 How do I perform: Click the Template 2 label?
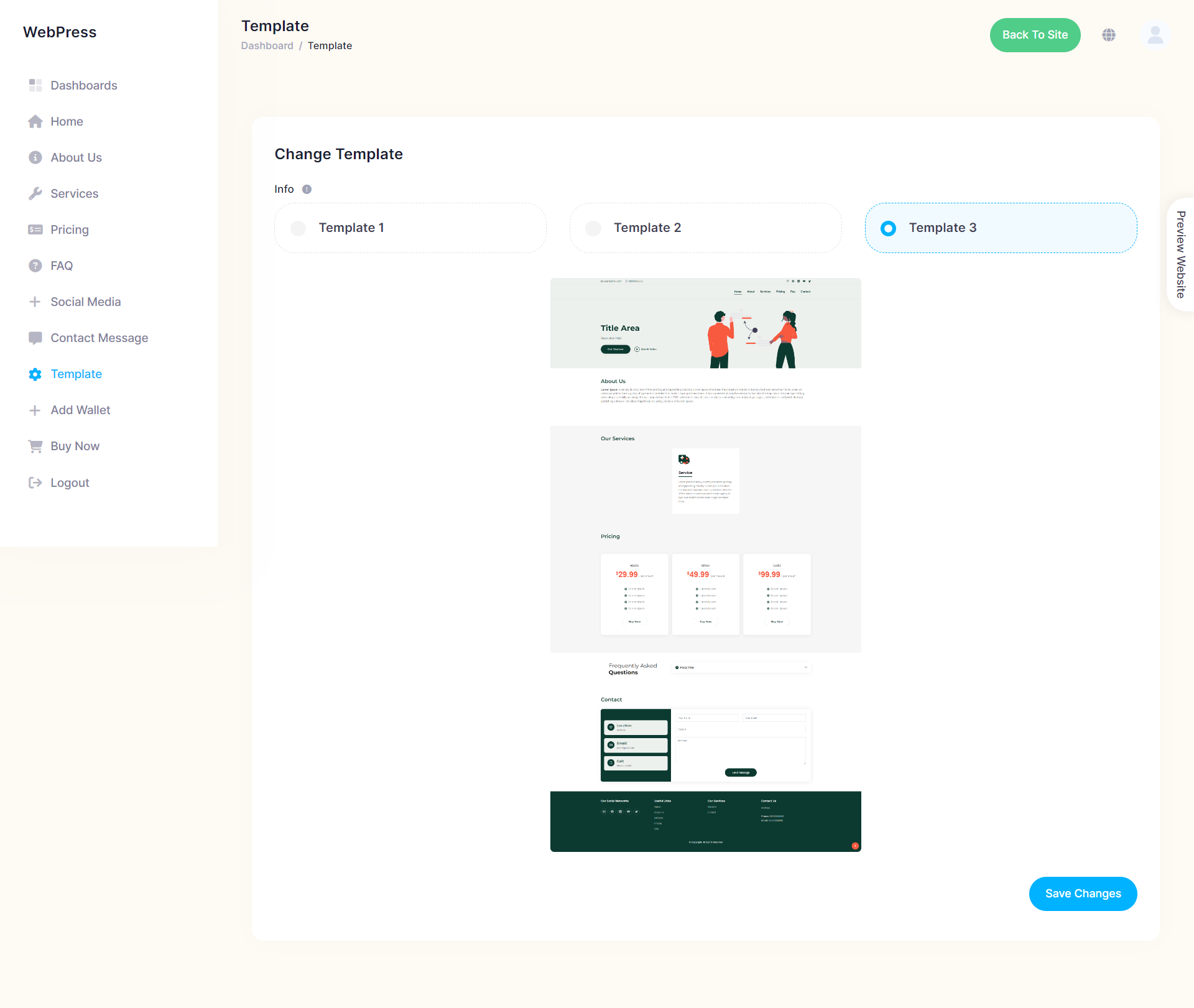tap(647, 228)
